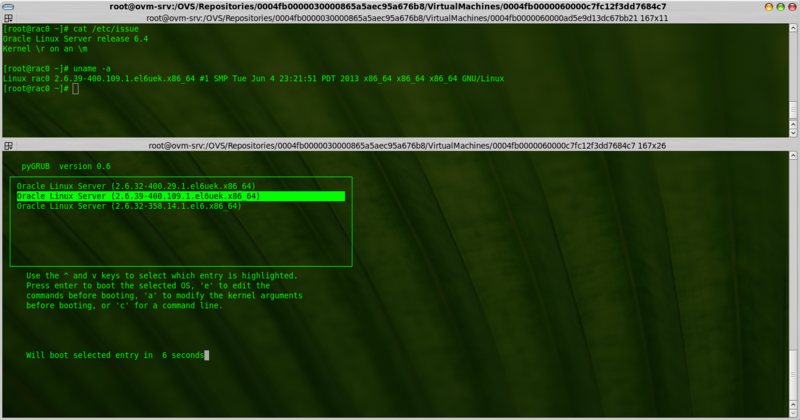
Task: Click 'commands before booting' help line
Action: click(164, 295)
